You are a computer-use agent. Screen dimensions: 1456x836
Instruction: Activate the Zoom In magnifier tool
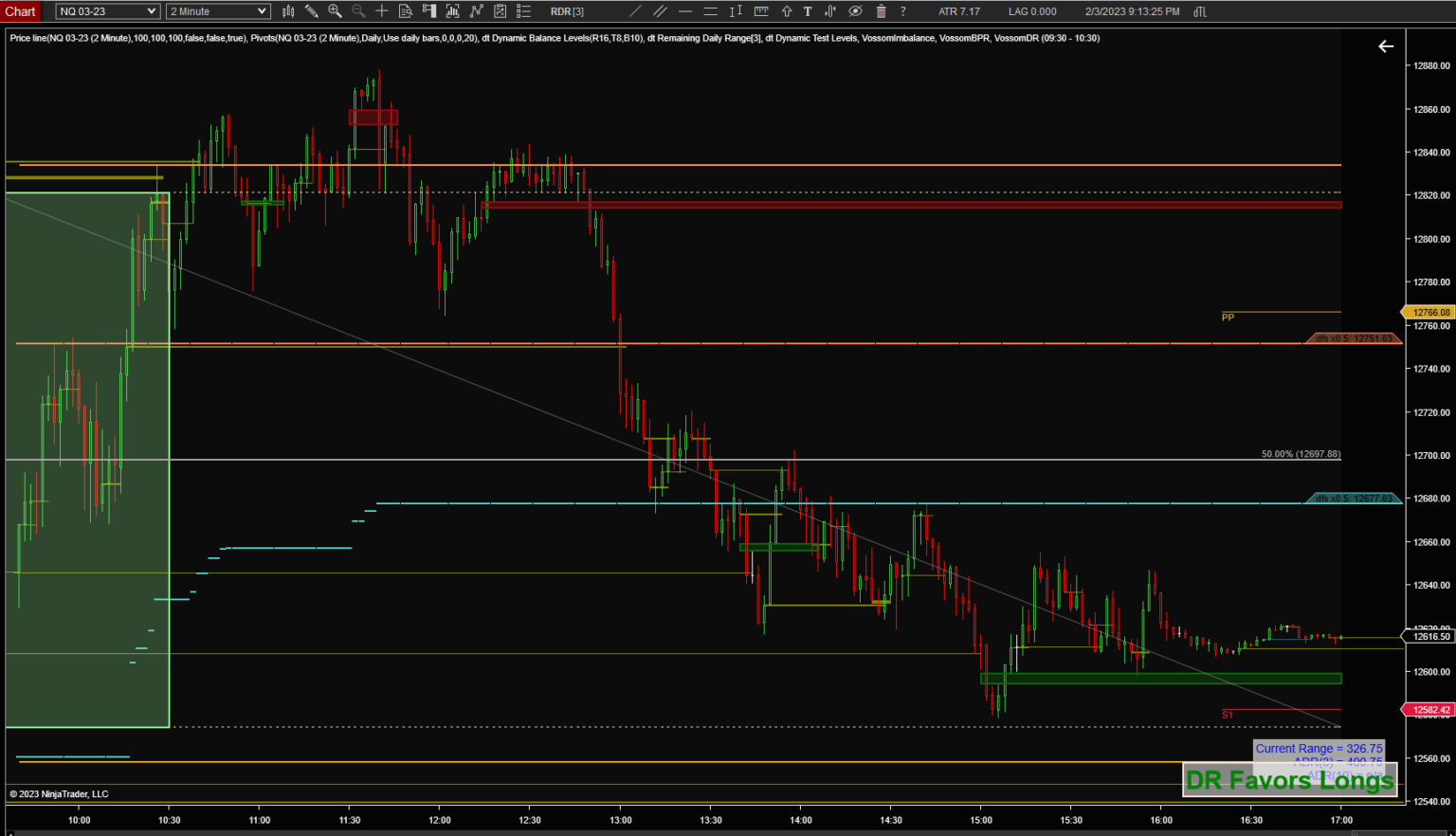334,11
